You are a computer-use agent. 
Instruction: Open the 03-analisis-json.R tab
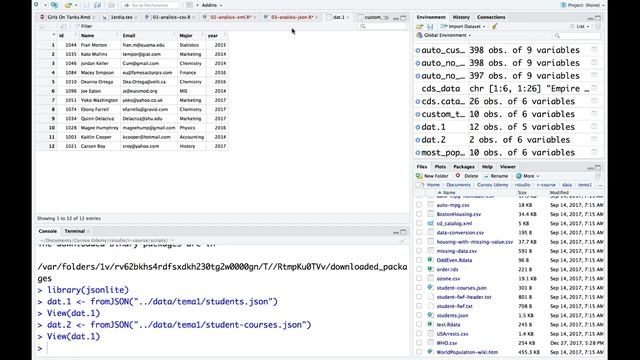292,17
